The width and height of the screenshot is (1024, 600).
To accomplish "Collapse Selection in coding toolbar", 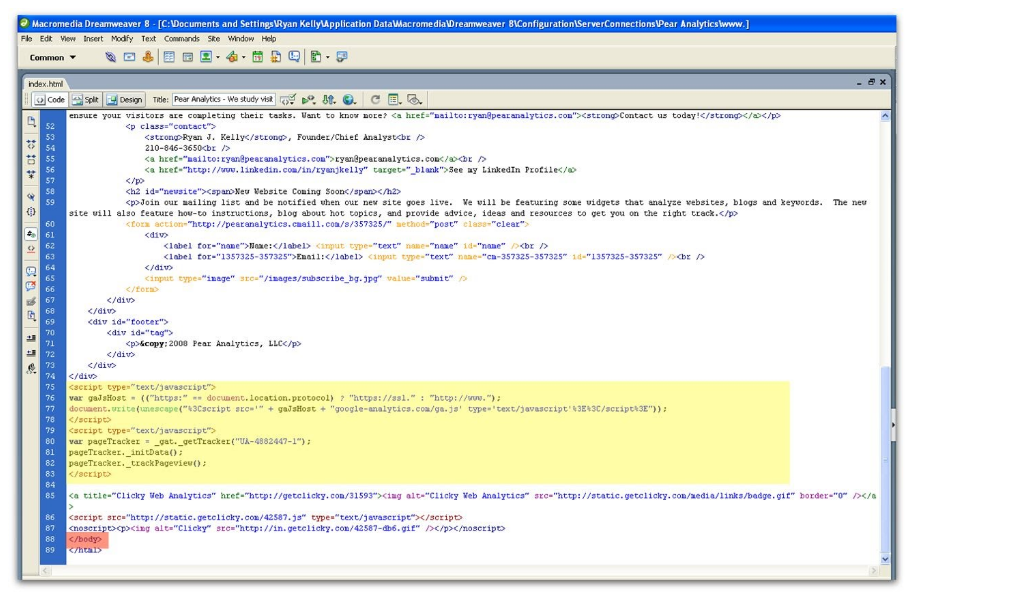I will pos(31,159).
